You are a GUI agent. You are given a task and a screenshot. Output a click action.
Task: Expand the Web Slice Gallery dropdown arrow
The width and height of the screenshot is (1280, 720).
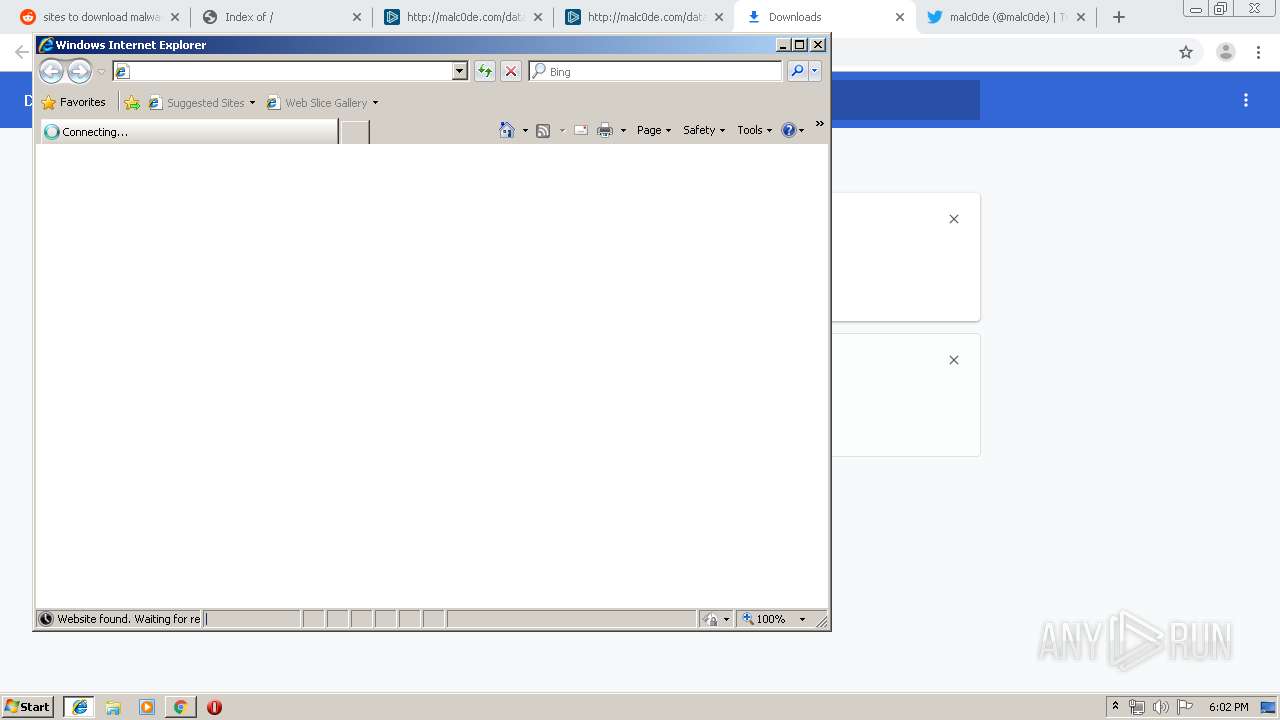coord(375,103)
